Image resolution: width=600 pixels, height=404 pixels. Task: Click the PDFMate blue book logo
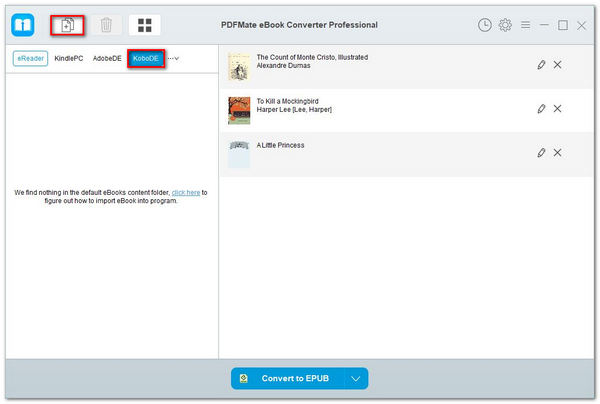tap(23, 25)
